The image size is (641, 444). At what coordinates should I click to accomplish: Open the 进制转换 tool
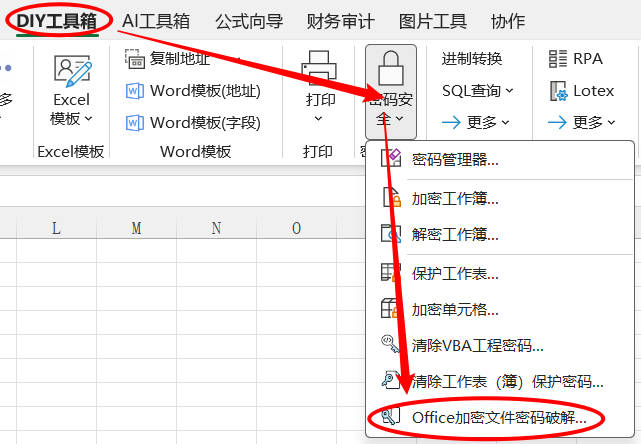click(x=472, y=59)
